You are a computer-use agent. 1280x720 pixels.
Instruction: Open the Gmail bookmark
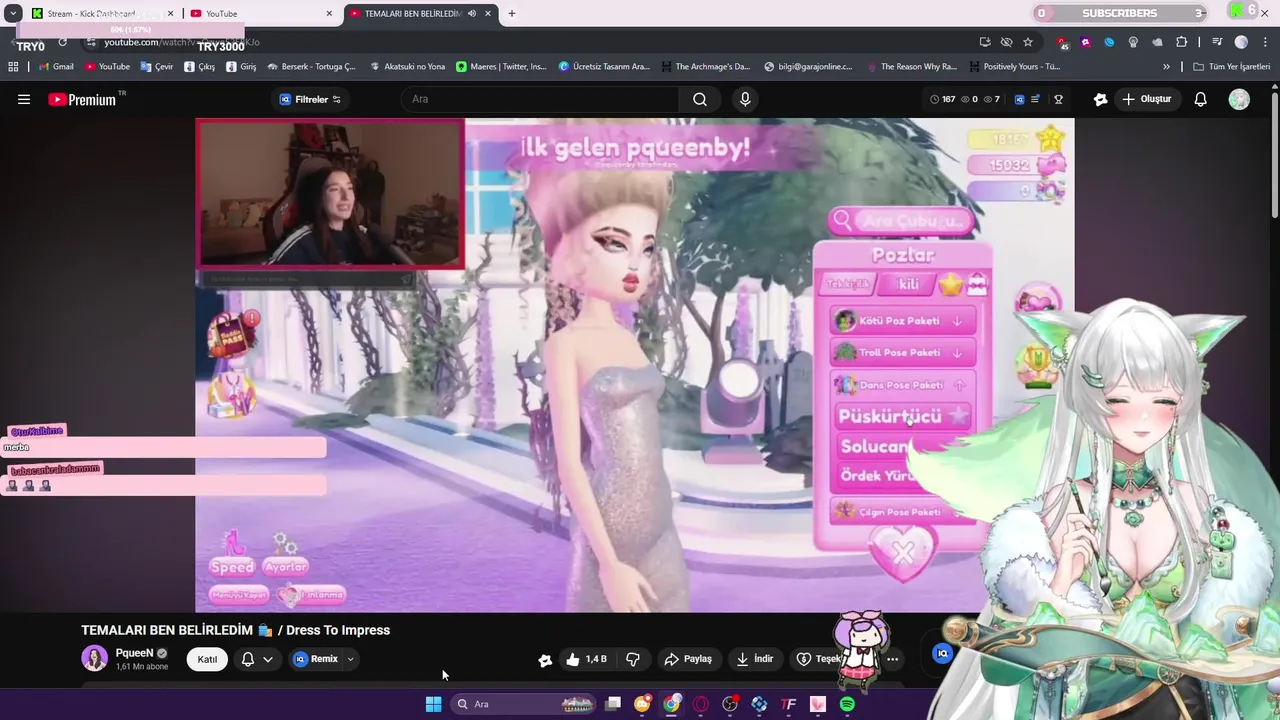coord(57,67)
